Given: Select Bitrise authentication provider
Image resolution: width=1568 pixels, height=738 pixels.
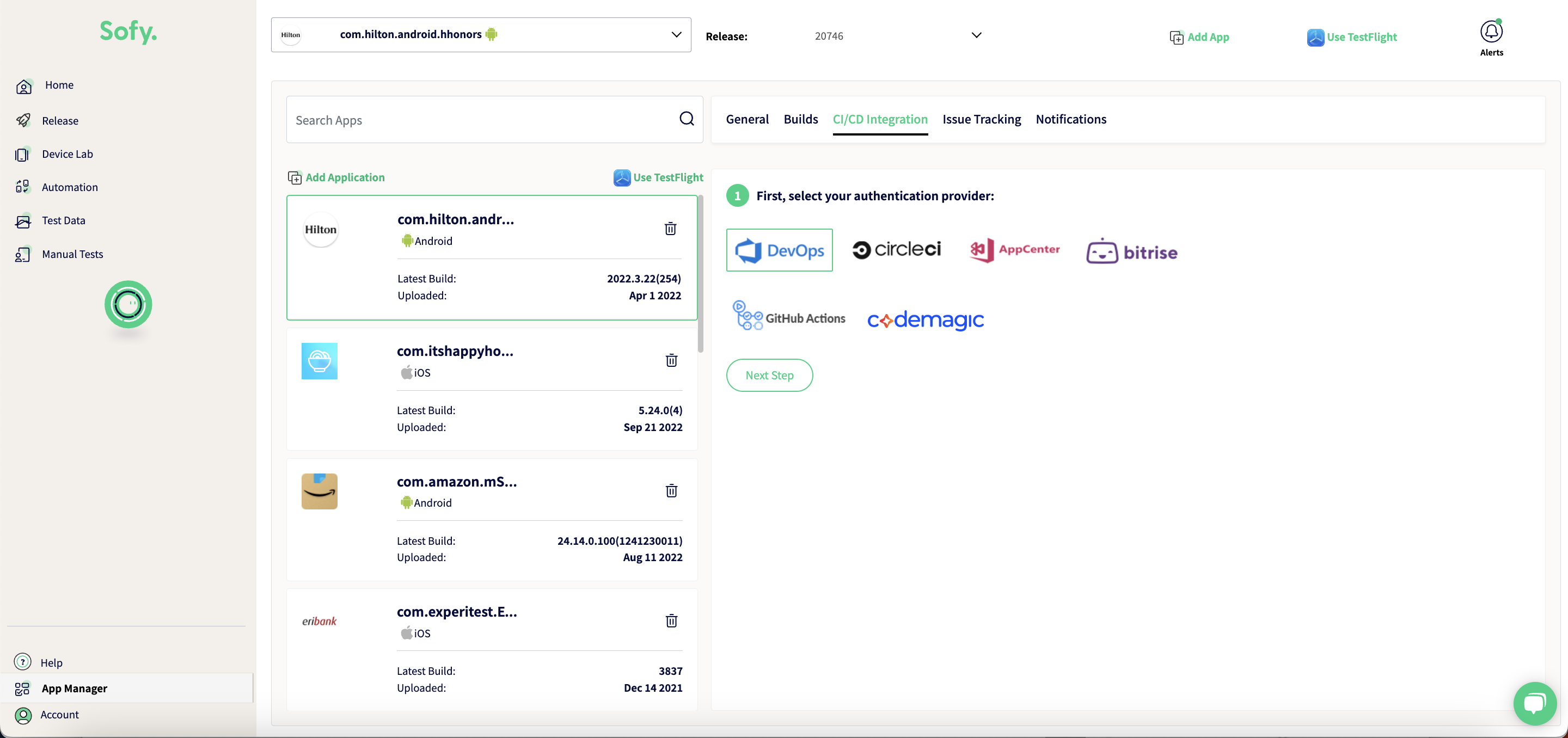Looking at the screenshot, I should pos(1131,251).
